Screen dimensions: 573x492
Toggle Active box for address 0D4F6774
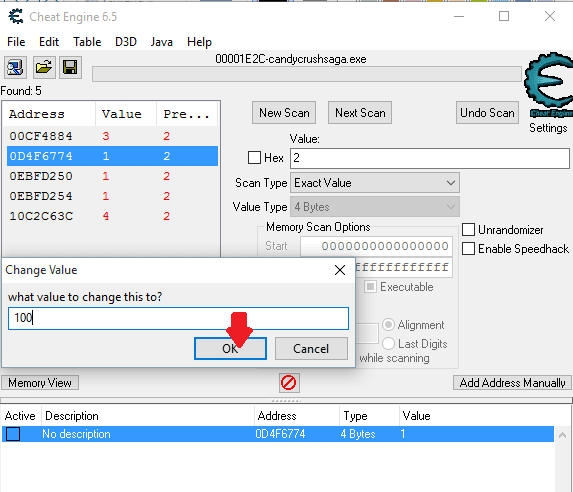(13, 434)
